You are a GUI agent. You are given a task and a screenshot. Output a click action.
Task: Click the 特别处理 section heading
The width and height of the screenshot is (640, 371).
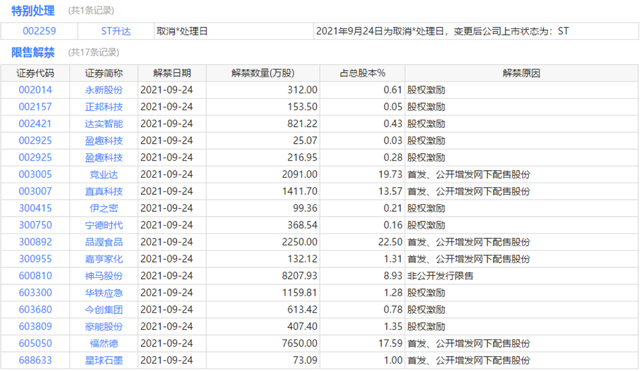pyautogui.click(x=33, y=11)
